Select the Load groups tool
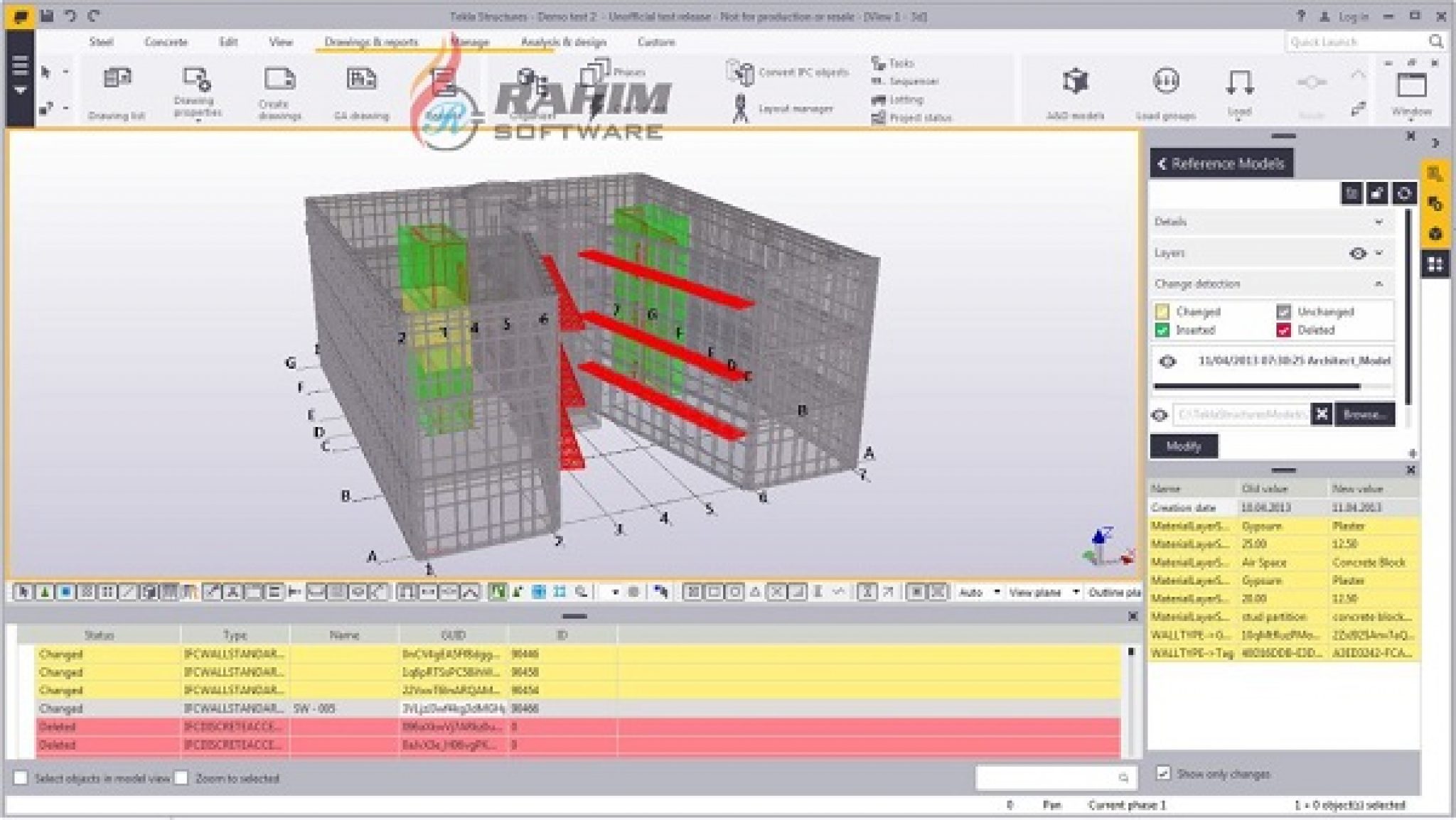 point(1166,85)
